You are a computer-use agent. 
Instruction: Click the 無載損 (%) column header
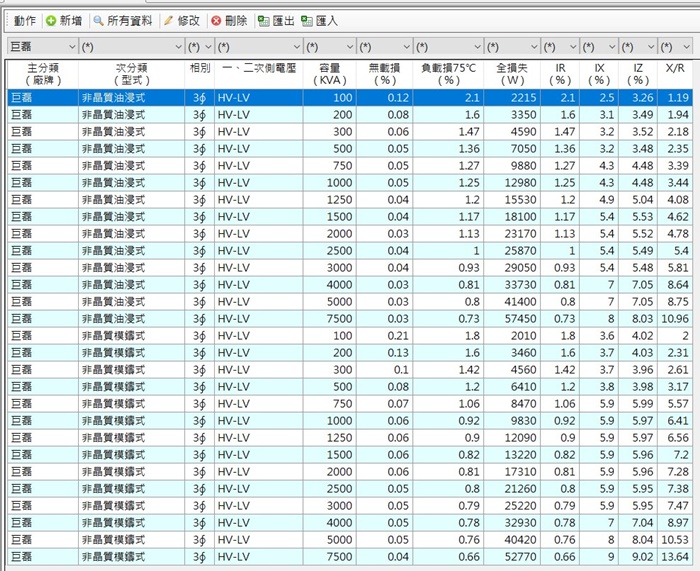coord(385,74)
